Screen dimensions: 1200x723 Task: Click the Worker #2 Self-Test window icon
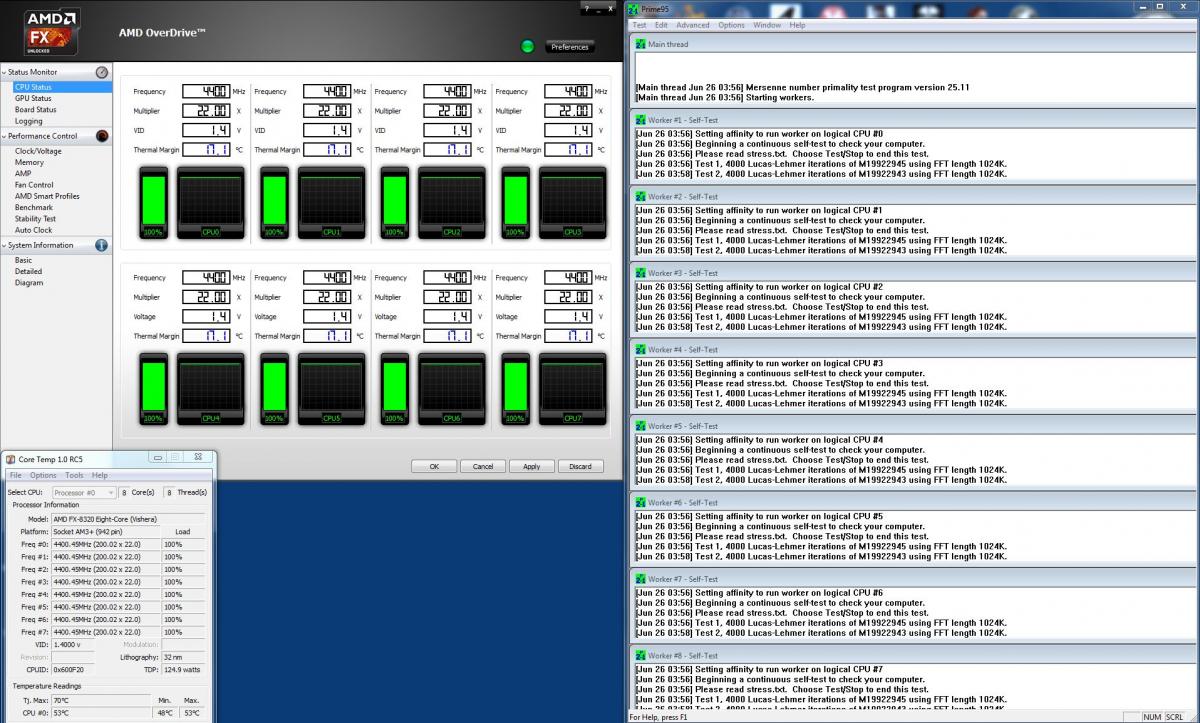[x=641, y=197]
